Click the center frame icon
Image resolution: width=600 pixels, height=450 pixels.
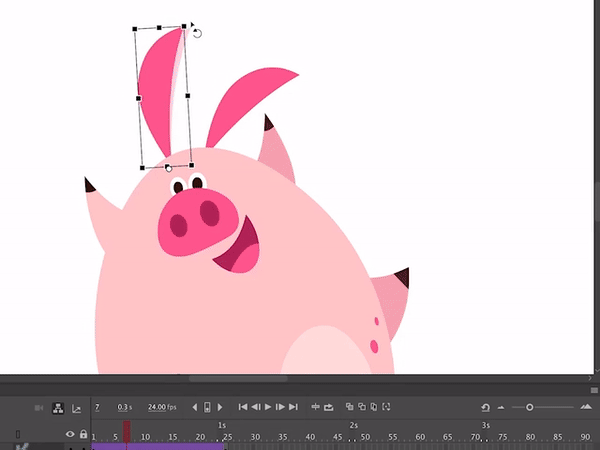[x=315, y=407]
